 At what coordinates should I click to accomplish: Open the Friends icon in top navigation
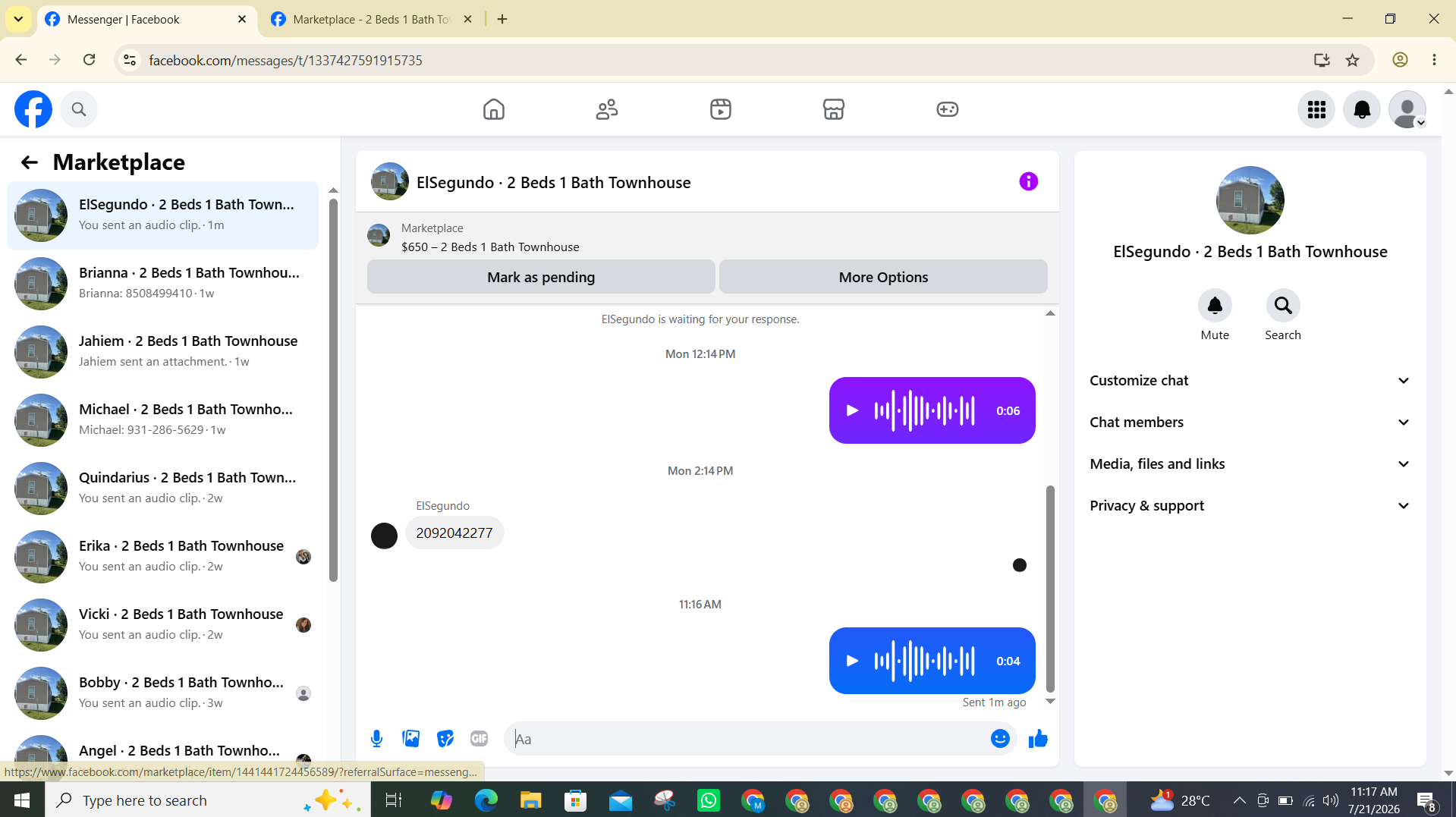tap(607, 109)
